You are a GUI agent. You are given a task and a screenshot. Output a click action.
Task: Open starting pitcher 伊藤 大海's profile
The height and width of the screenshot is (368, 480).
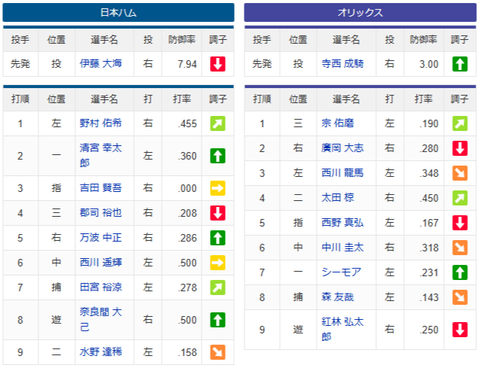[x=101, y=63]
